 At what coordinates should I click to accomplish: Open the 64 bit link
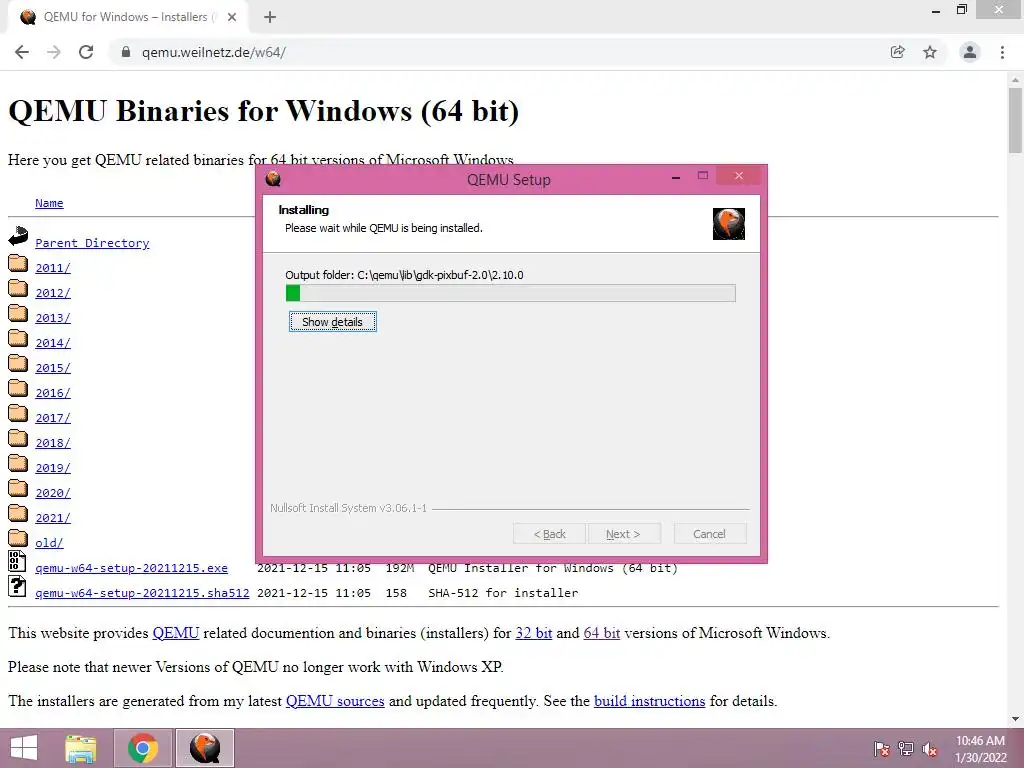[601, 633]
